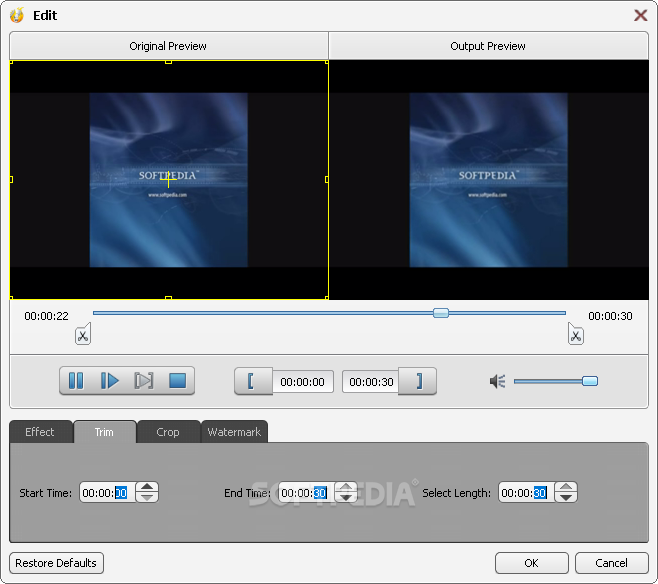Open the Effect tab
This screenshot has width=658, height=584.
(40, 432)
